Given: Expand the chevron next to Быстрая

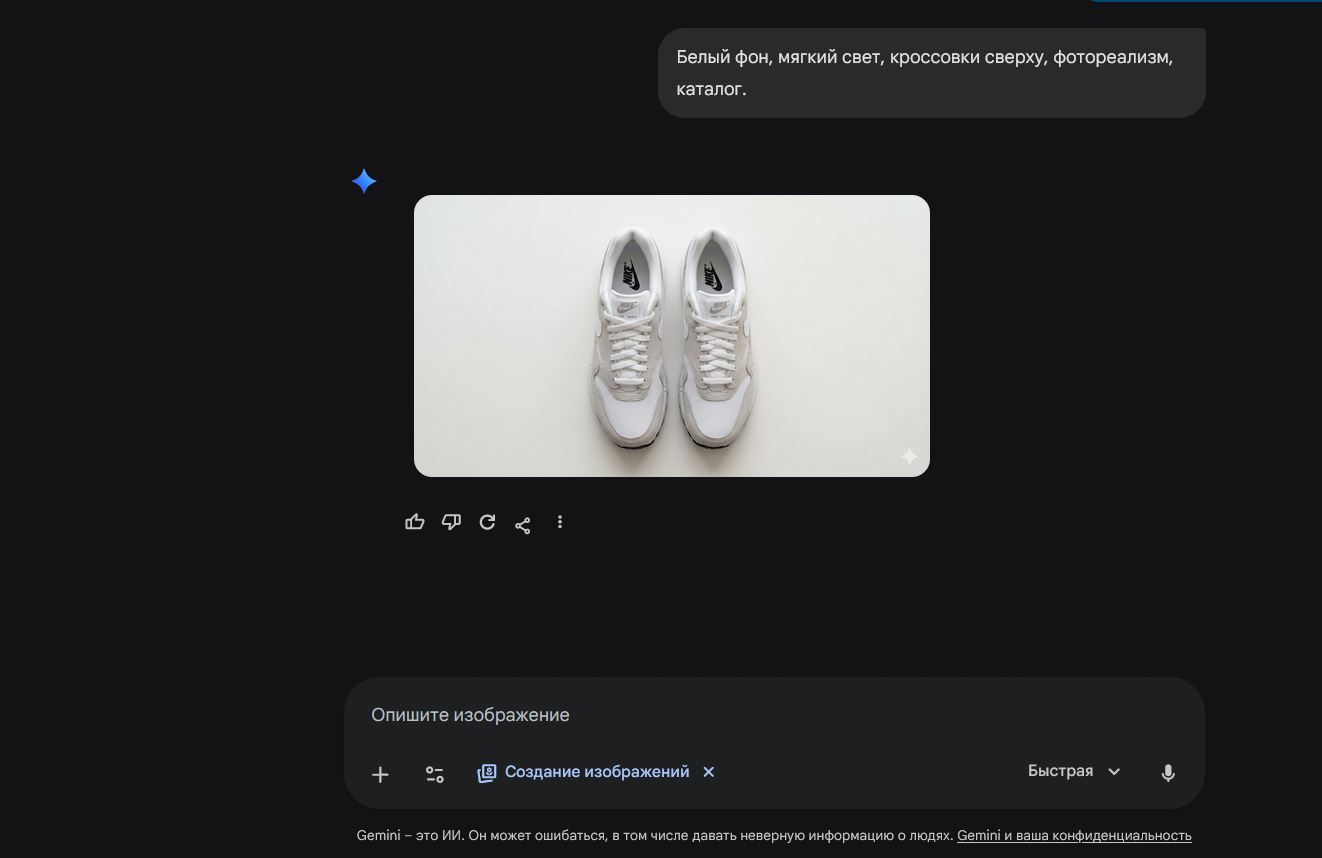Looking at the screenshot, I should tap(1113, 771).
